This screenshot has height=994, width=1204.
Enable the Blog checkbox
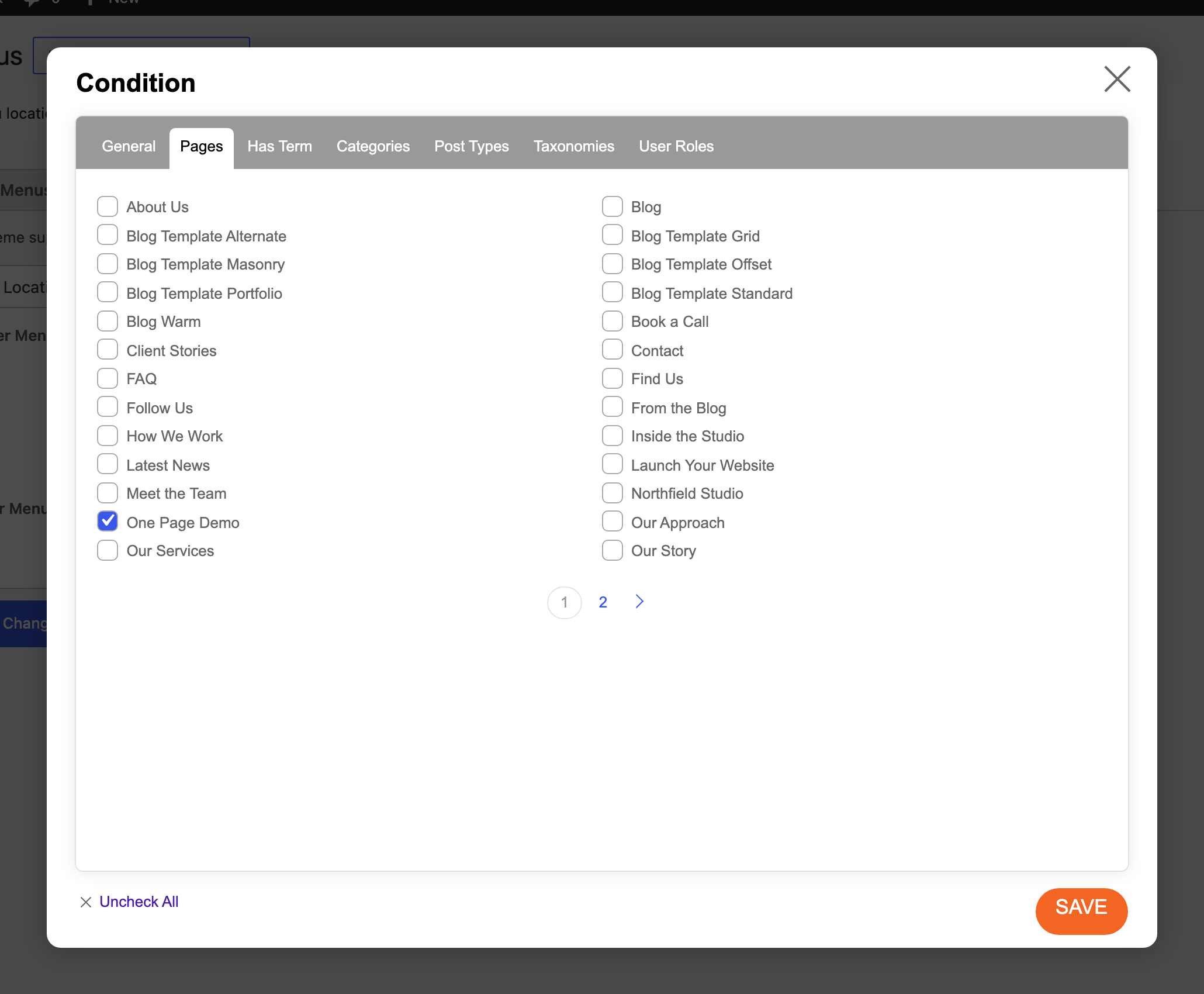(612, 206)
